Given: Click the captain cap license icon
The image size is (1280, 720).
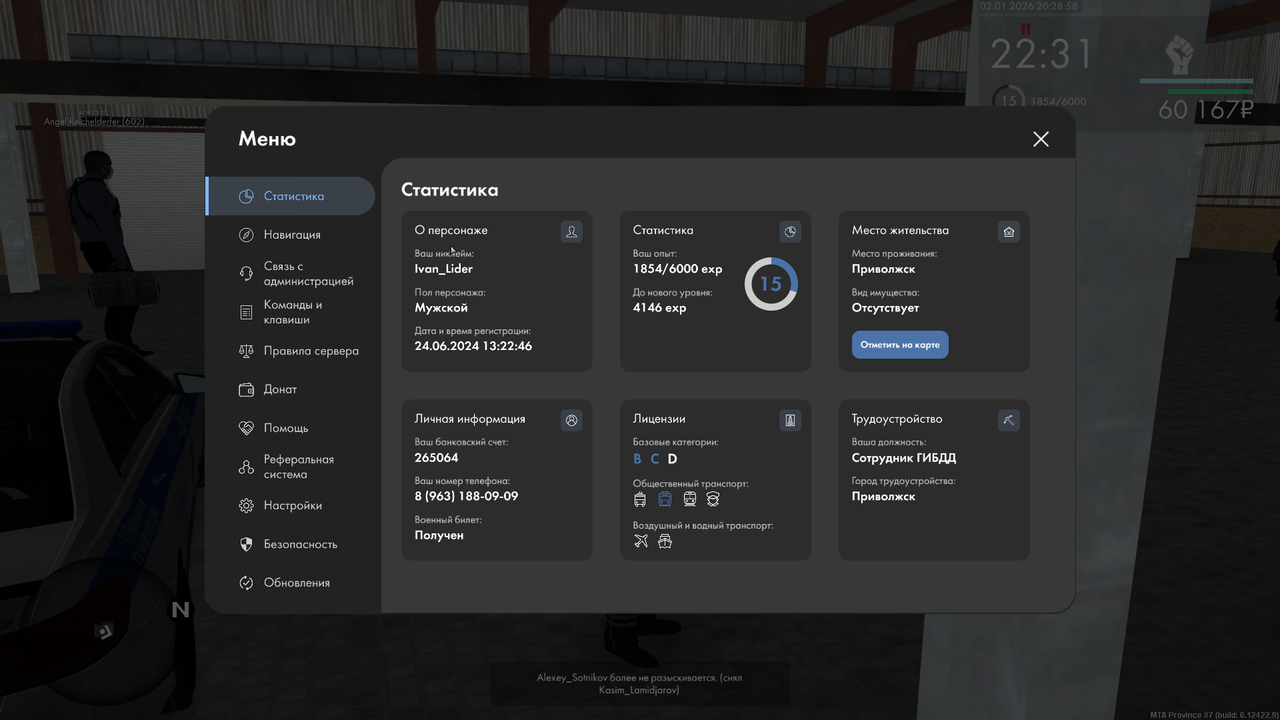Looking at the screenshot, I should point(713,499).
